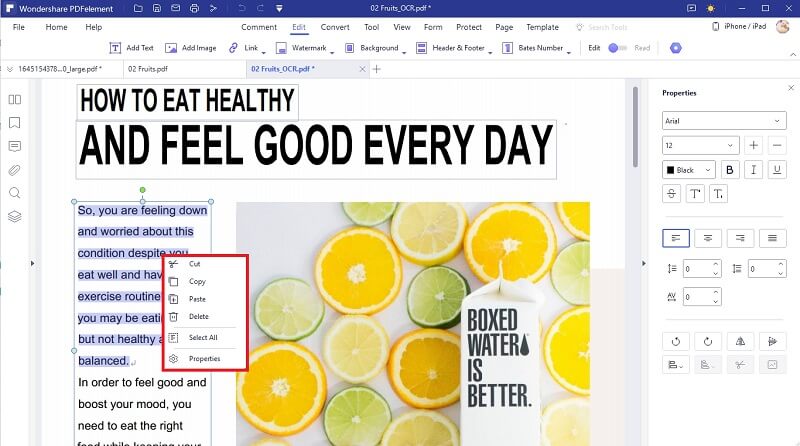Close the 02 Fruits_OCR.pdf tab
Viewport: 800px width, 446px height.
click(362, 69)
